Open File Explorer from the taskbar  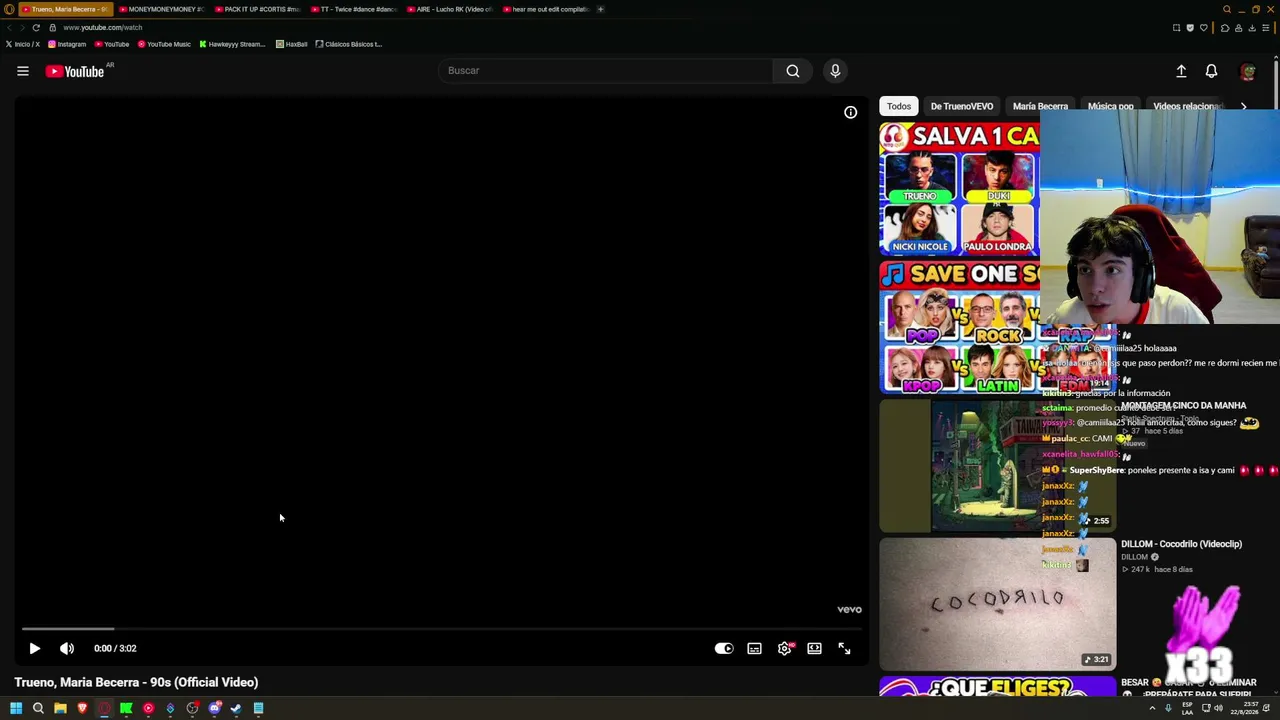tap(60, 708)
